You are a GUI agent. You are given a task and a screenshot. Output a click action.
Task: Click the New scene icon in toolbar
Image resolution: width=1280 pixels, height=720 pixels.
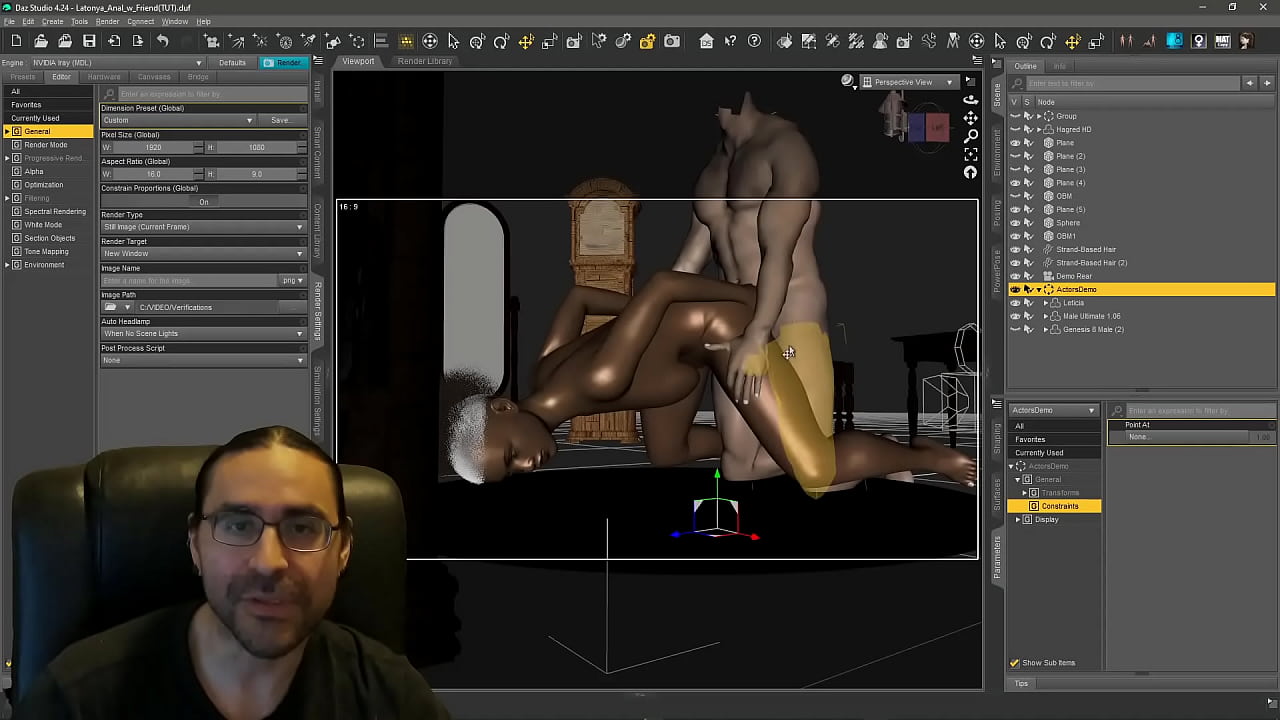(16, 41)
